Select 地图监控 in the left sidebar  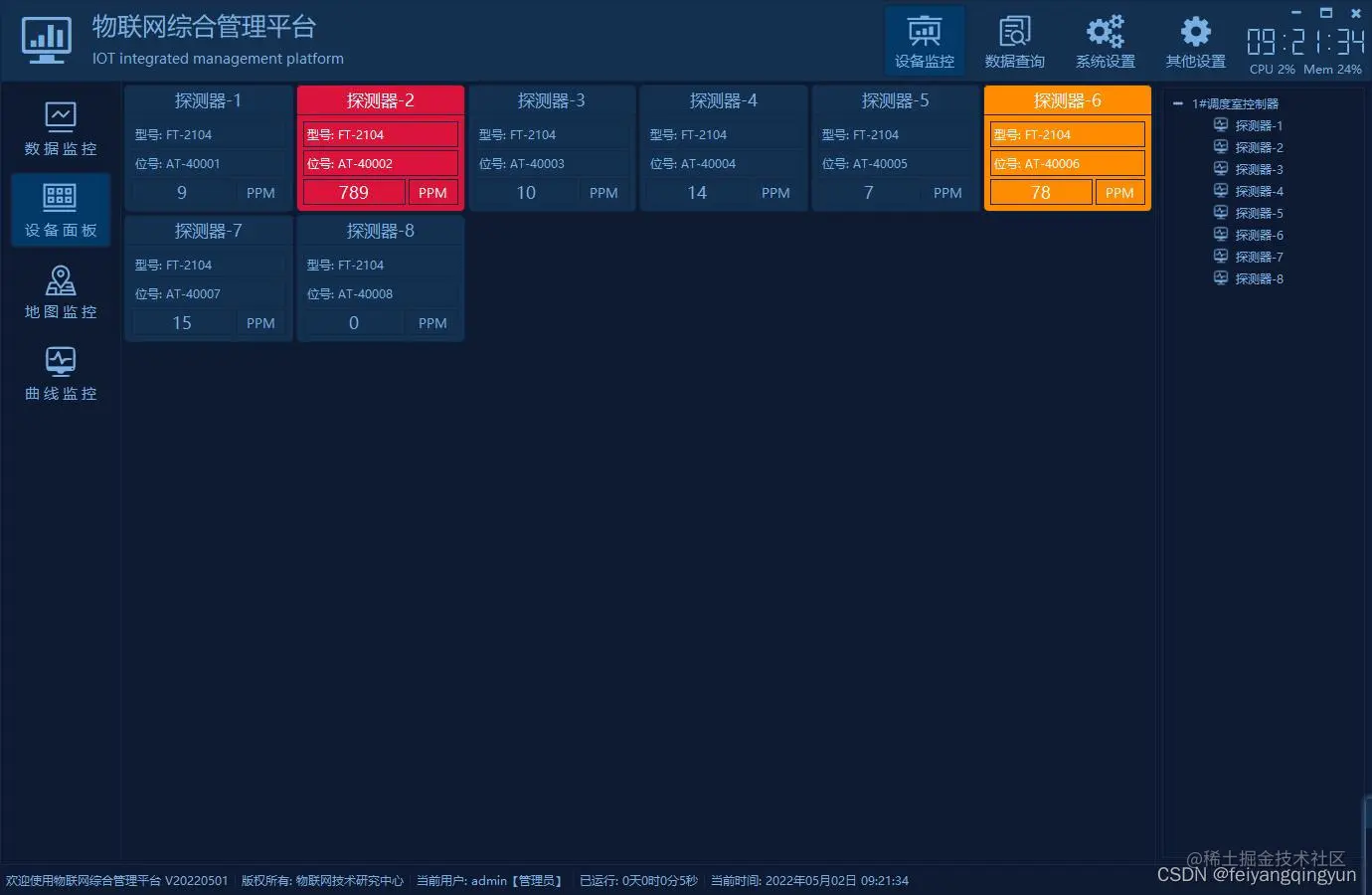click(61, 291)
